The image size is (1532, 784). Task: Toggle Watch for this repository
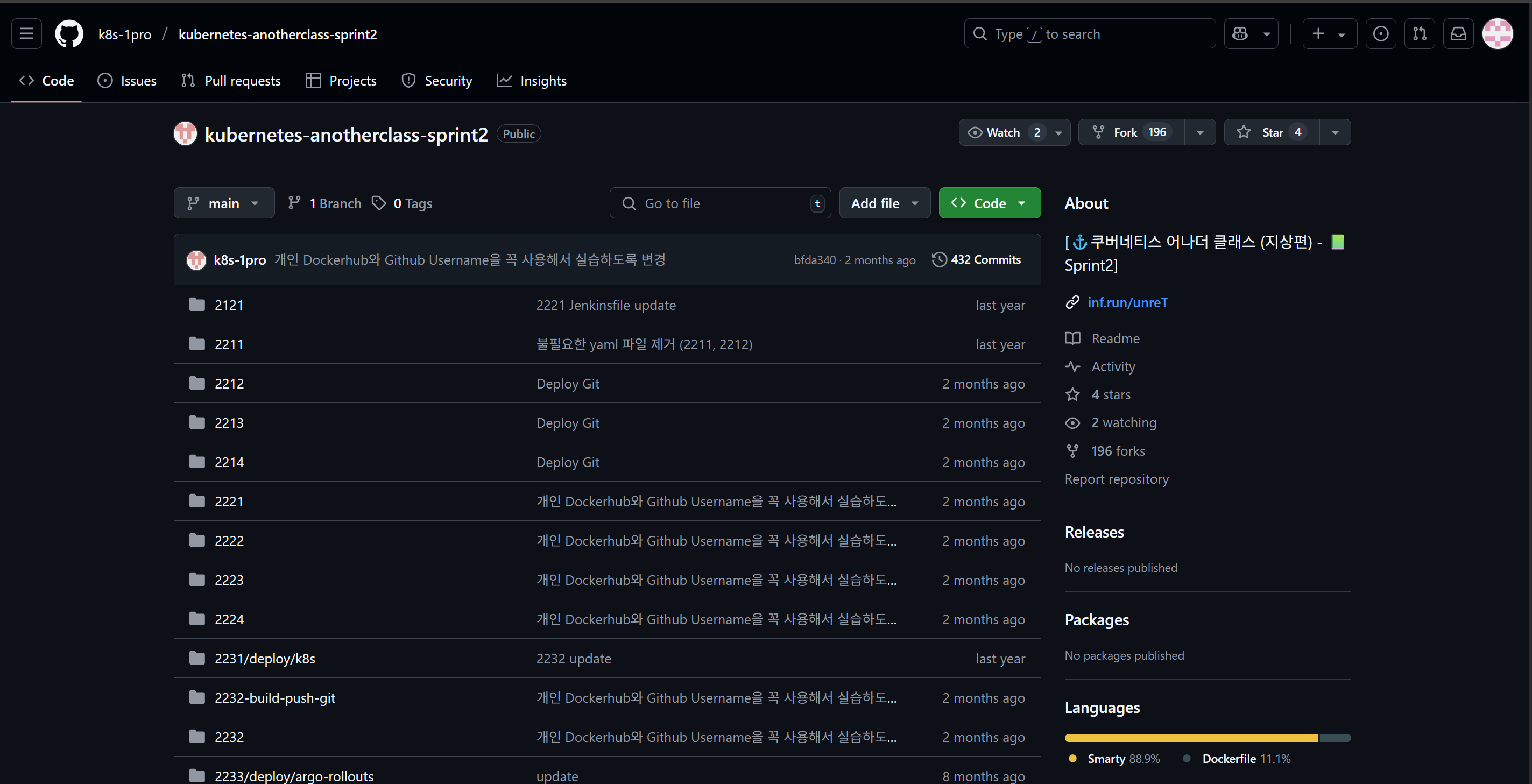1002,132
